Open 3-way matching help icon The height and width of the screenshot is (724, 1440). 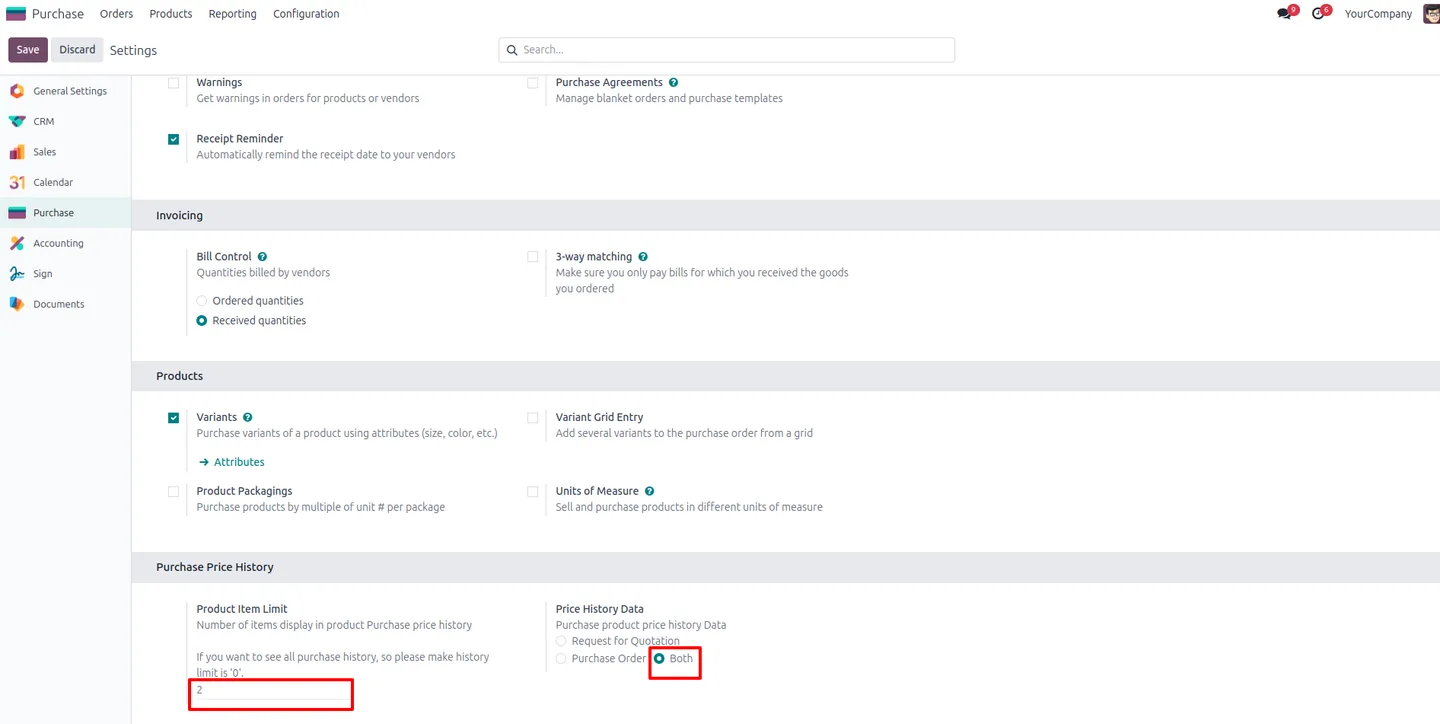643,257
